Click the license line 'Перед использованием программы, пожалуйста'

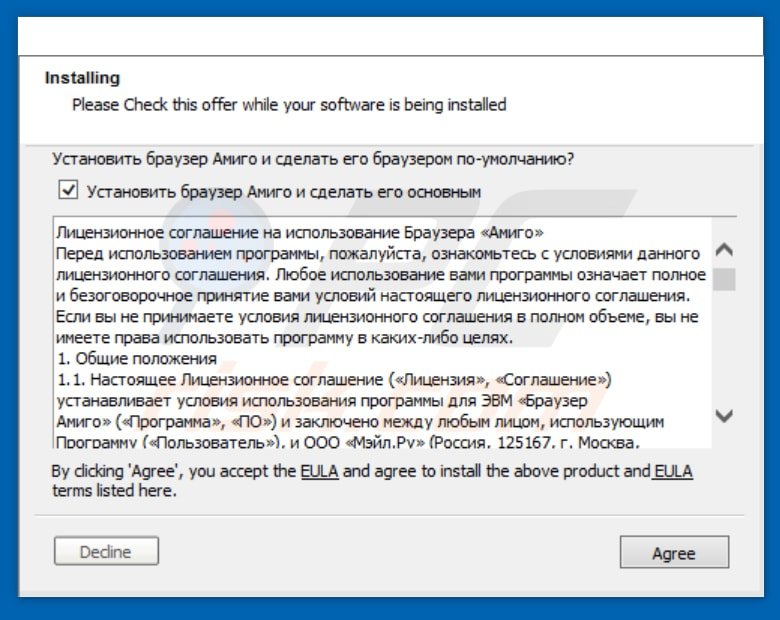click(378, 255)
